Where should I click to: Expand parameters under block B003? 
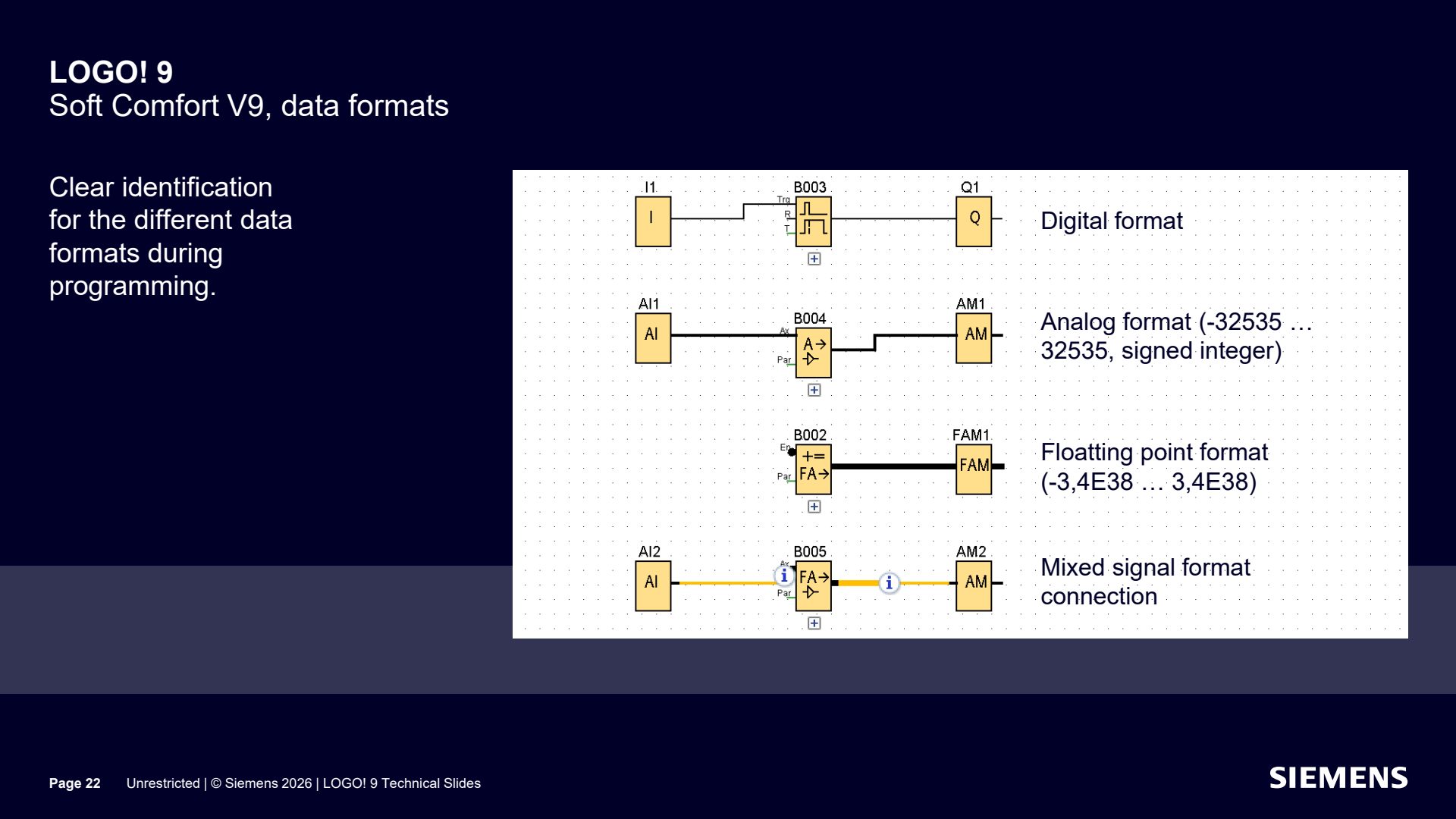point(814,259)
